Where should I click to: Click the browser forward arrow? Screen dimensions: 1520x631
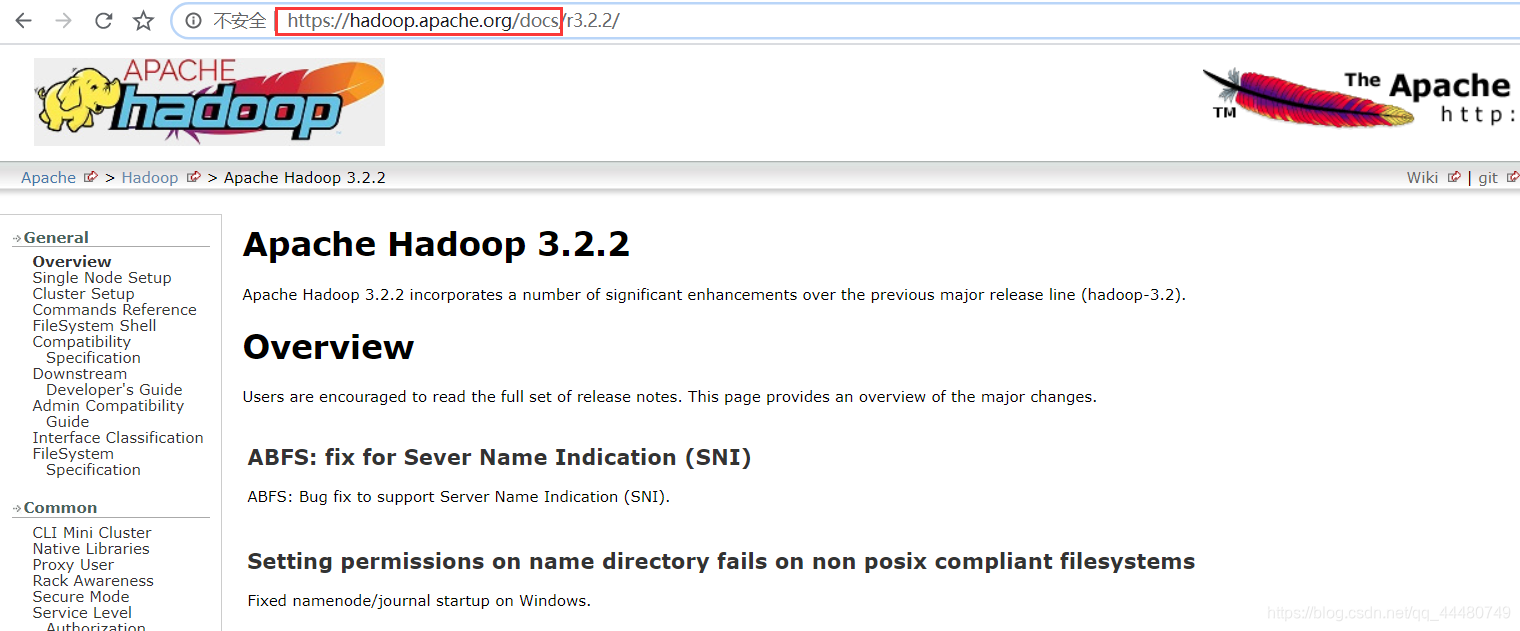click(63, 21)
